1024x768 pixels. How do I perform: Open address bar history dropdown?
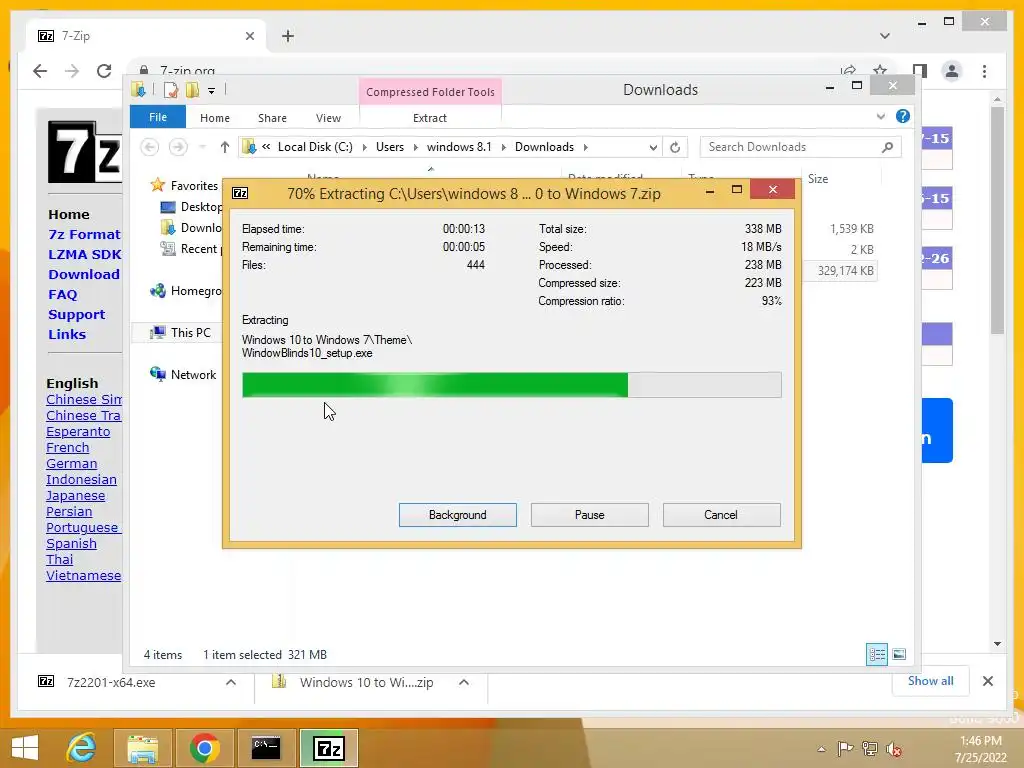[x=652, y=147]
